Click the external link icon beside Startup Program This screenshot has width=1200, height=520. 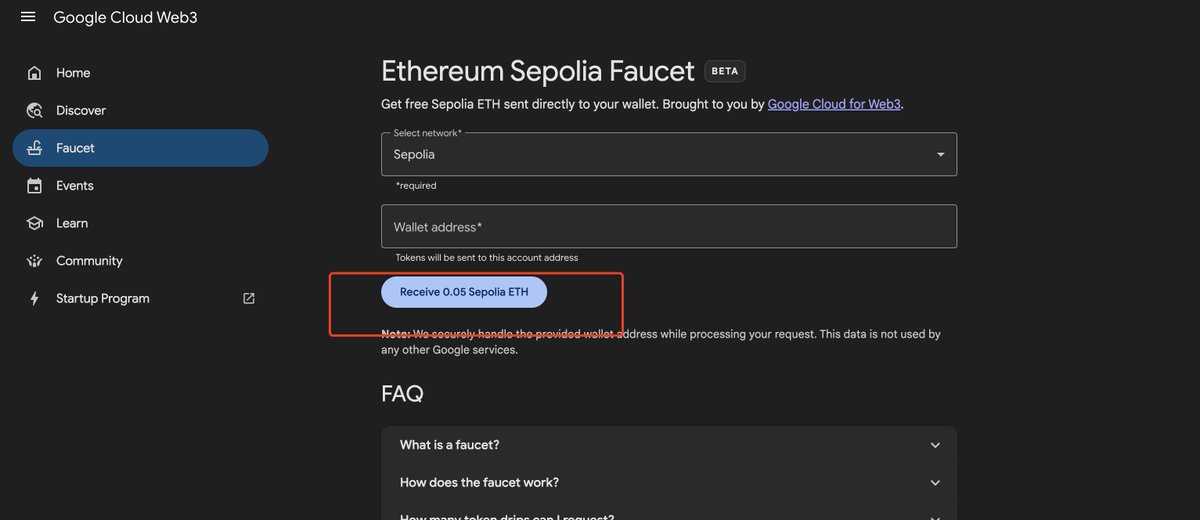pyautogui.click(x=249, y=298)
